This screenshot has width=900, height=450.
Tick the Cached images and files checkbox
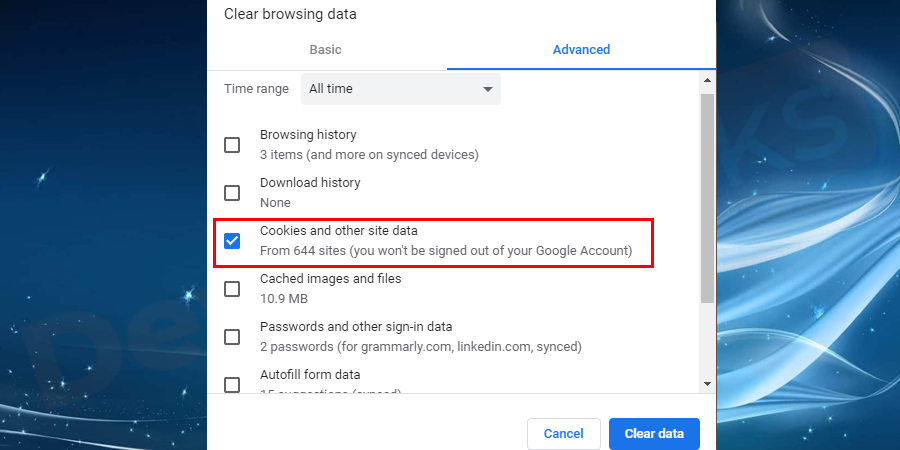tap(232, 289)
